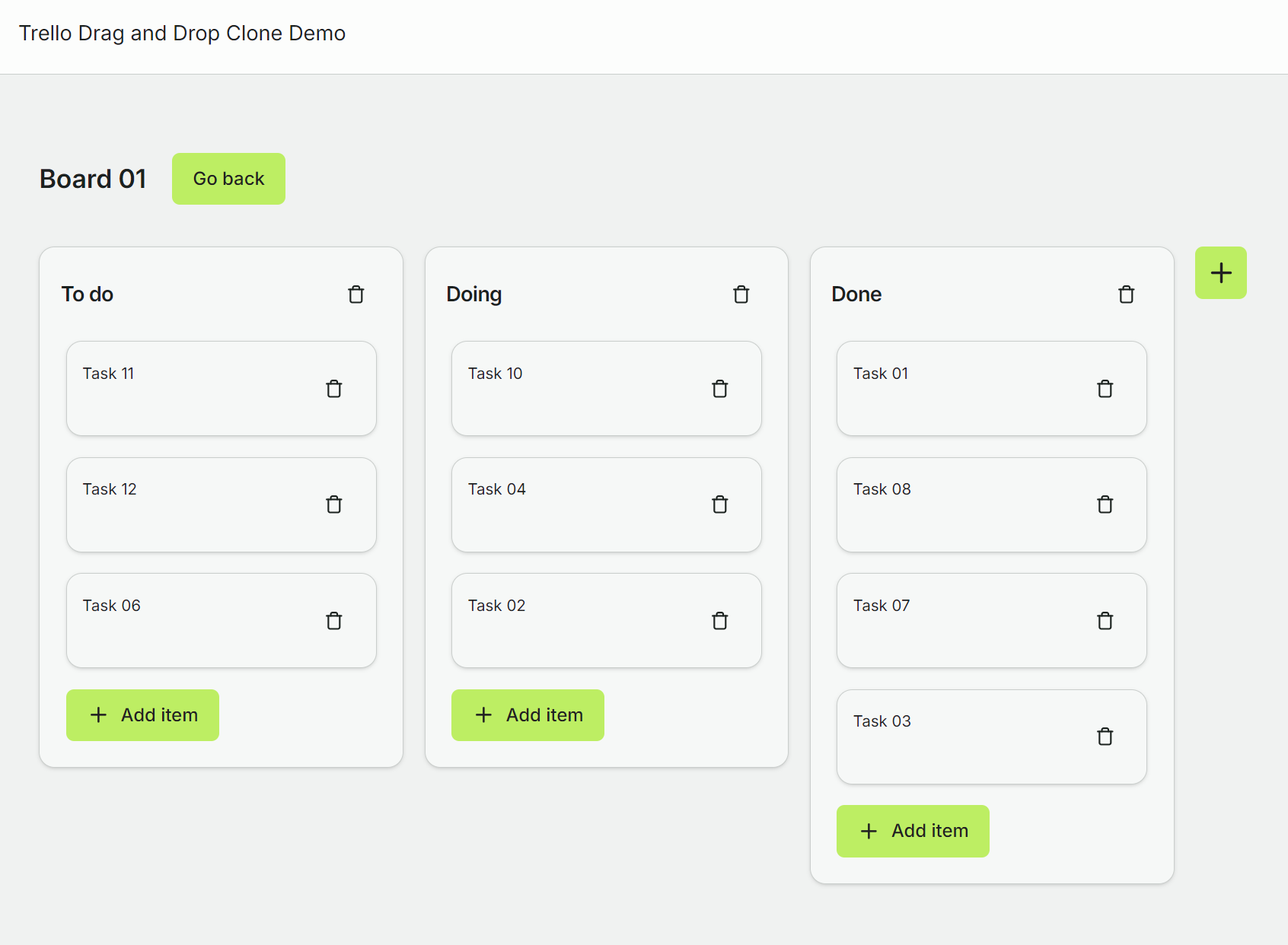Select the Task 06 card
Screen dimensions: 1288x945
pos(222,621)
